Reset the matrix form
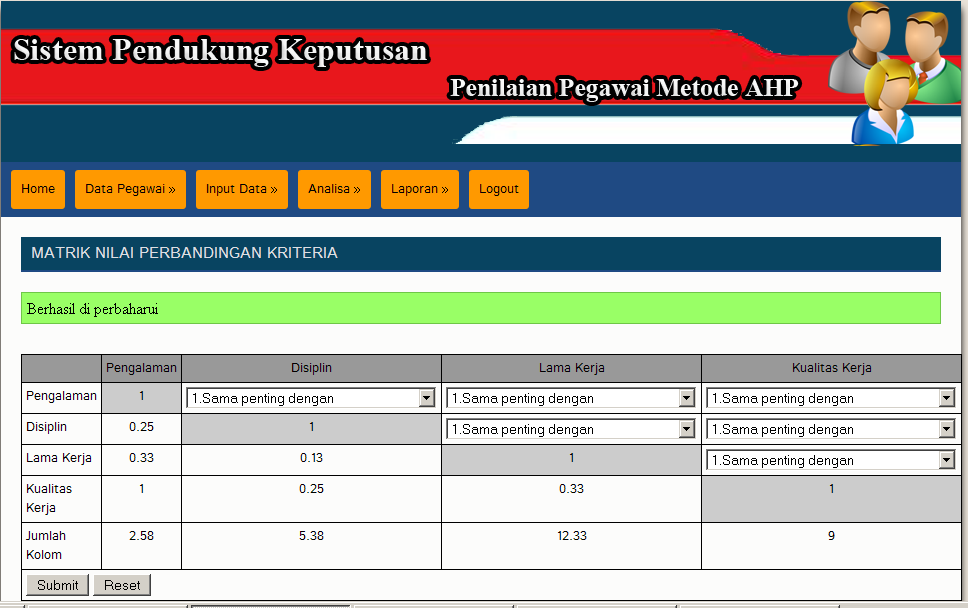Image resolution: width=968 pixels, height=608 pixels. [x=121, y=585]
